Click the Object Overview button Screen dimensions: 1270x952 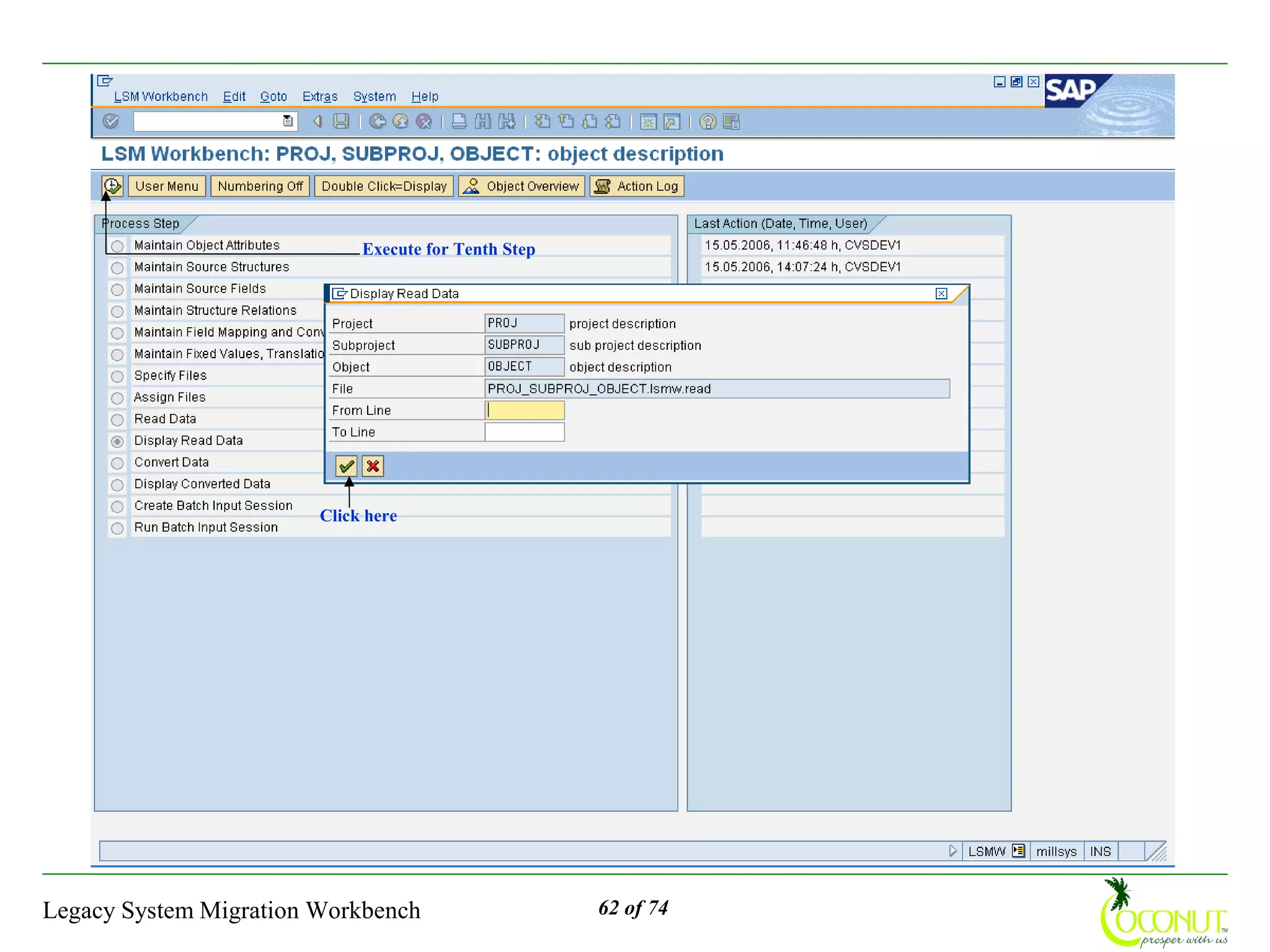click(x=522, y=186)
